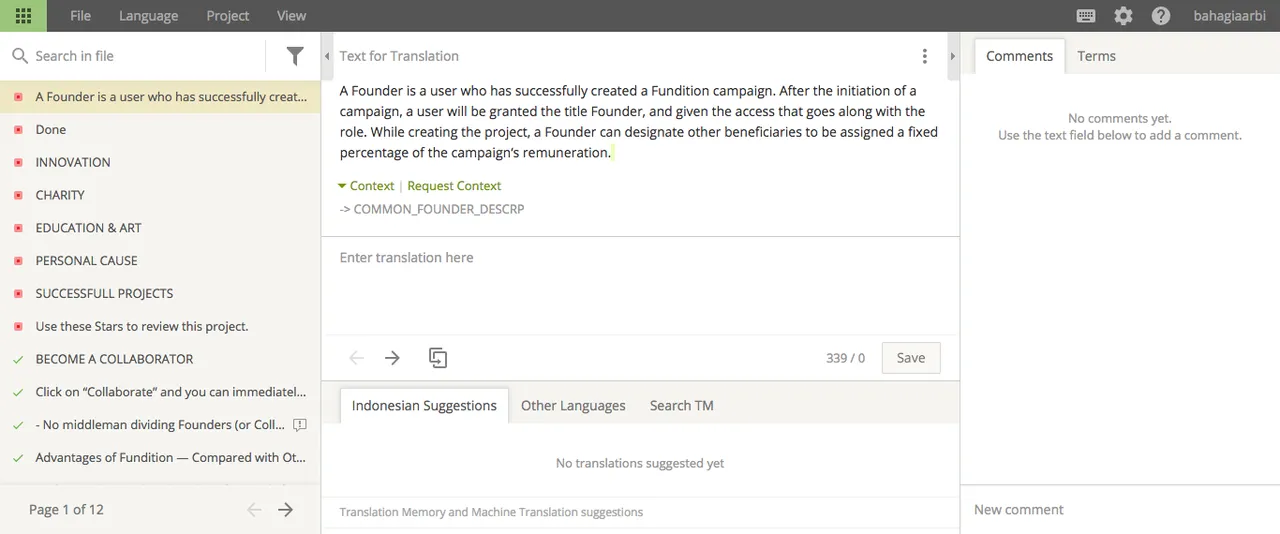Select the CHARITY string in the list
The width and height of the screenshot is (1280, 534).
[x=160, y=195]
